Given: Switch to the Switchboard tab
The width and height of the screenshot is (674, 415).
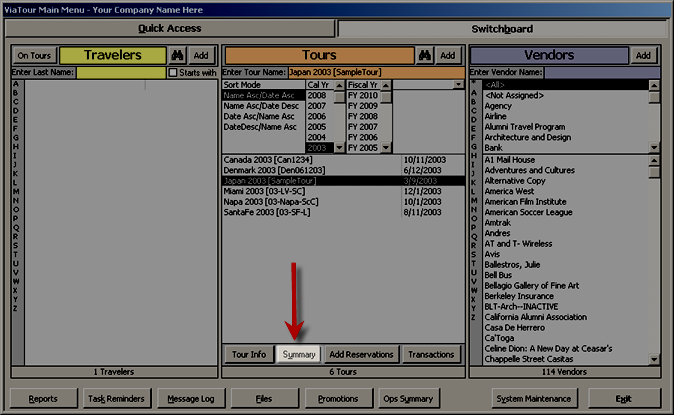Looking at the screenshot, I should tap(502, 29).
